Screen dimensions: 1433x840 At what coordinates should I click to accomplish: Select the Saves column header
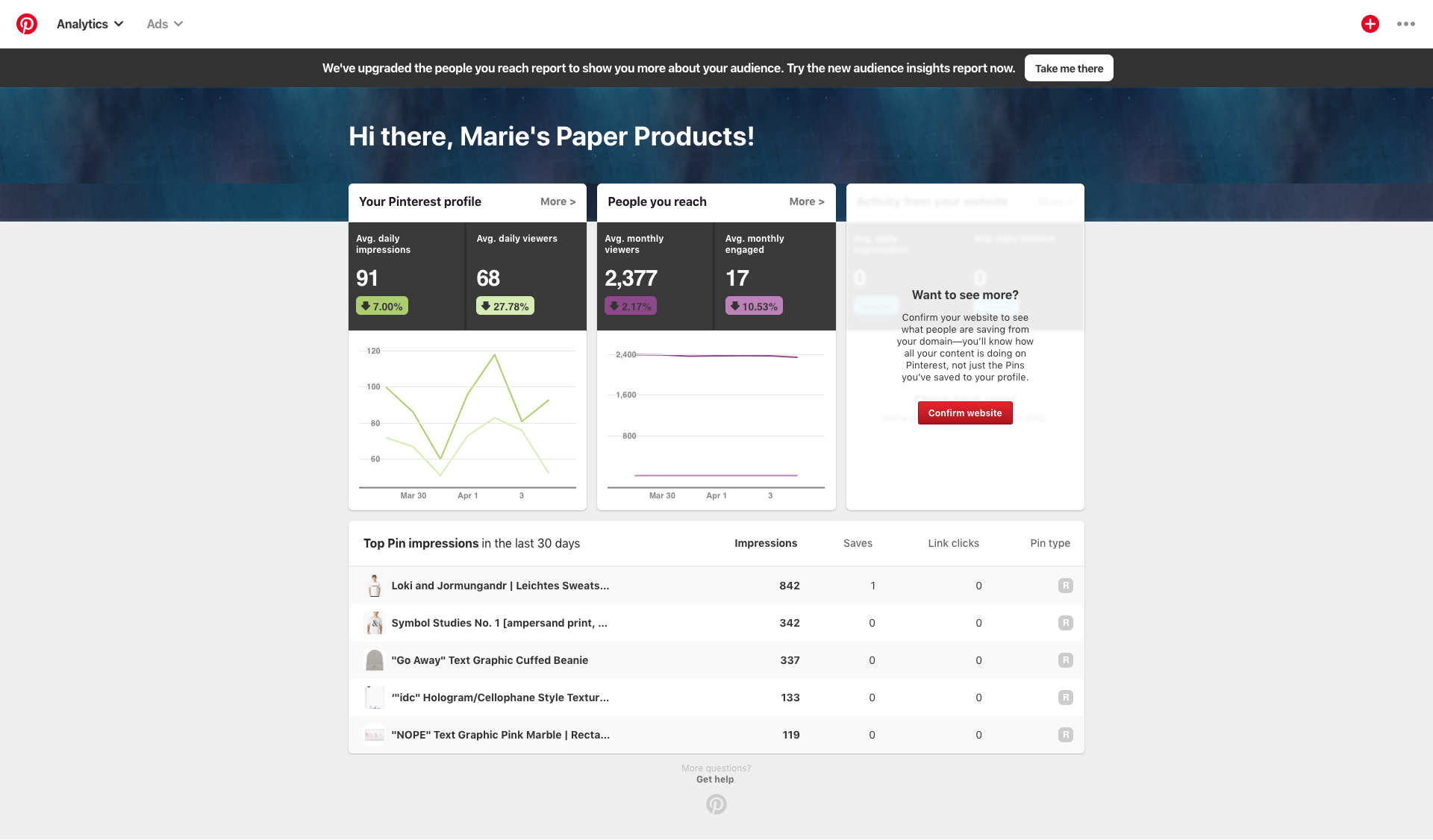[x=858, y=543]
